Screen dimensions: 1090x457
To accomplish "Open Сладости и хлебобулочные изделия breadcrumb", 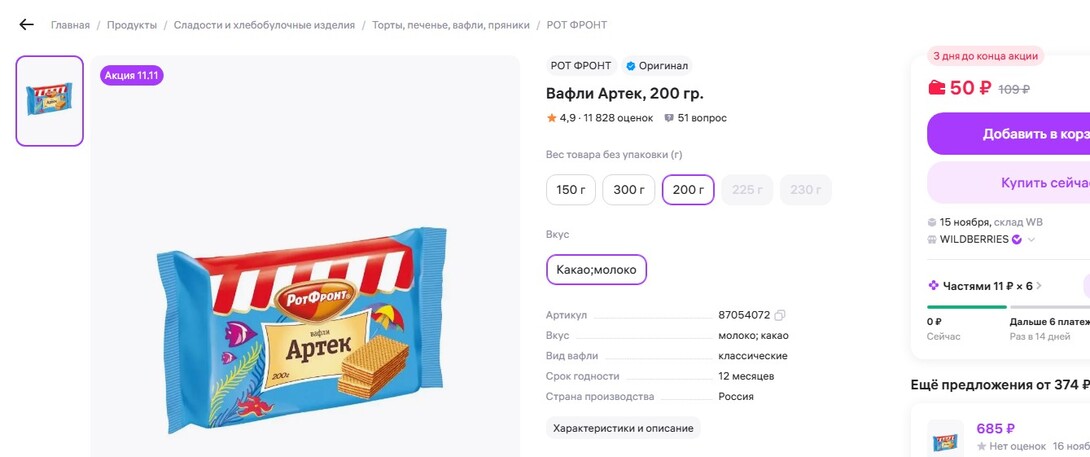I will coord(264,25).
